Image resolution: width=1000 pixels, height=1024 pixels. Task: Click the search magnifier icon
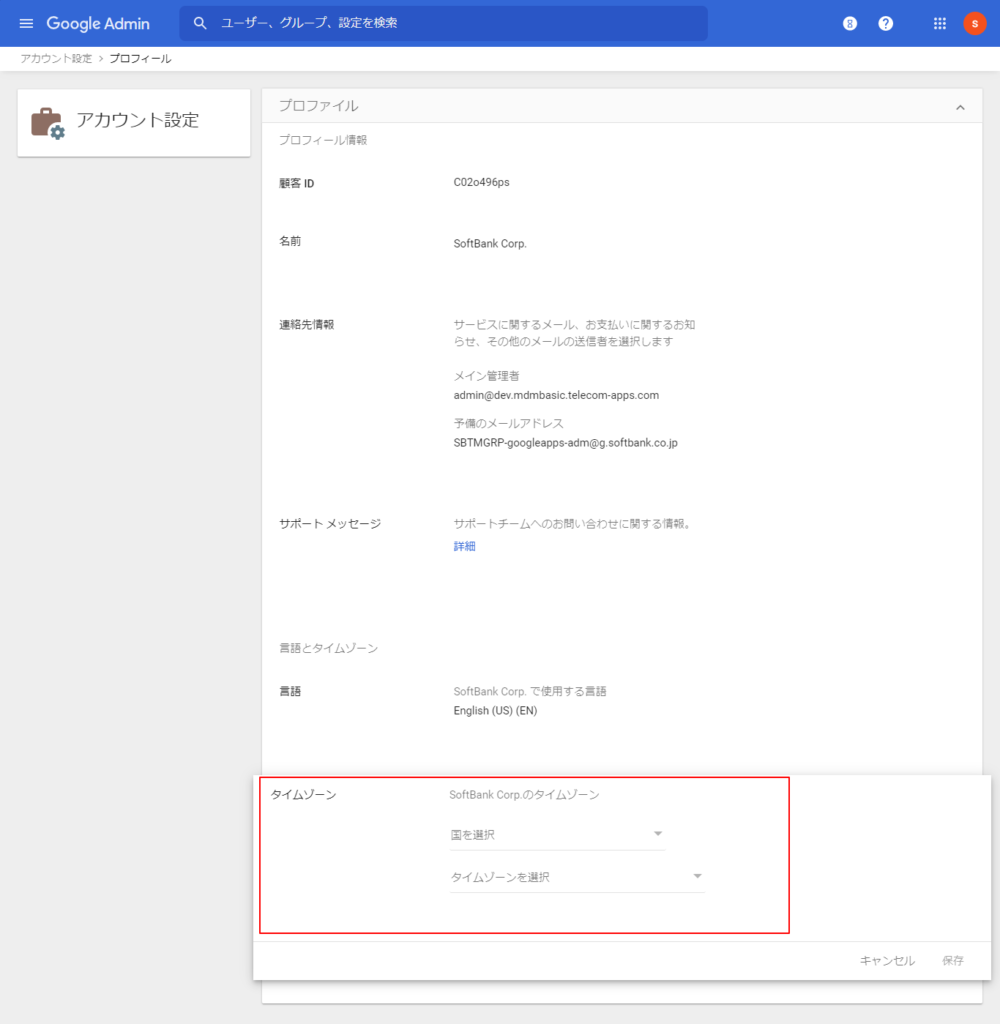click(x=200, y=23)
